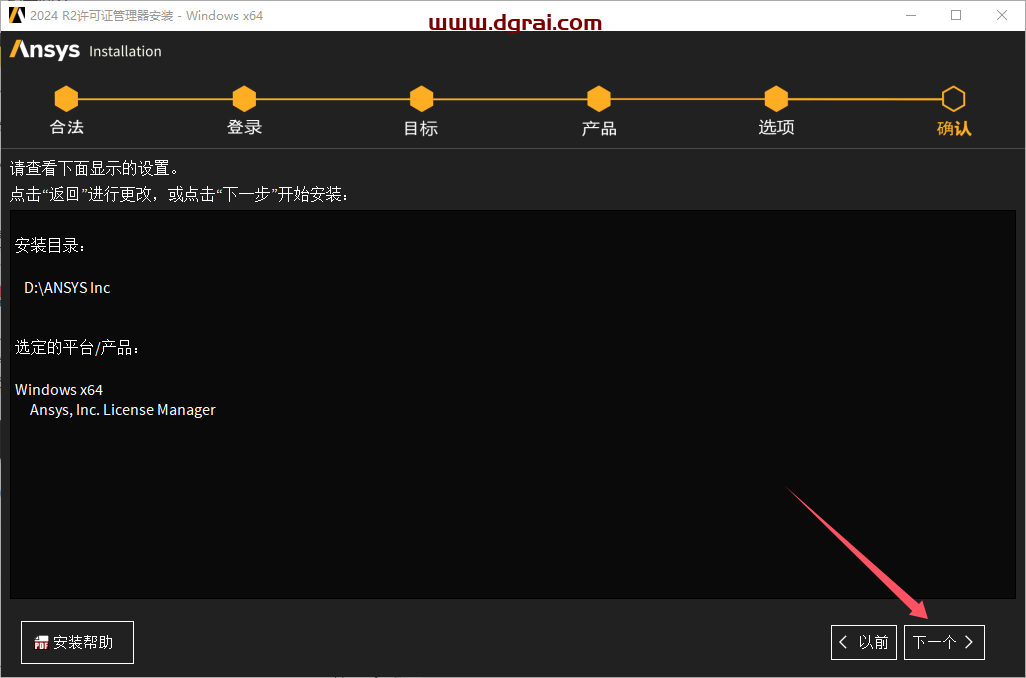Screen dimensions: 1026x678
Task: Click the 合法 step hexagon
Action: click(x=66, y=99)
